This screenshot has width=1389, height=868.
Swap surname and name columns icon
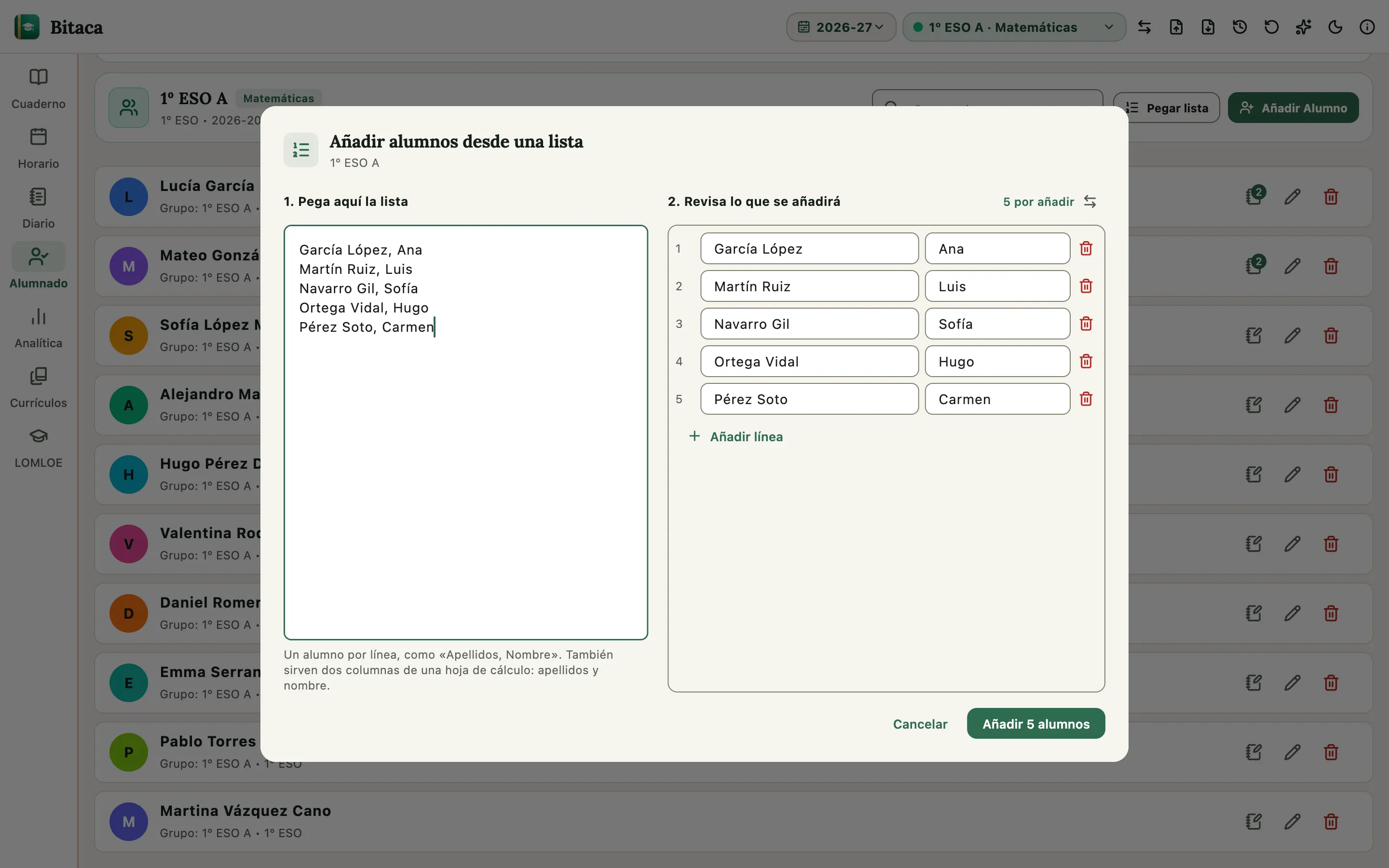(1090, 202)
